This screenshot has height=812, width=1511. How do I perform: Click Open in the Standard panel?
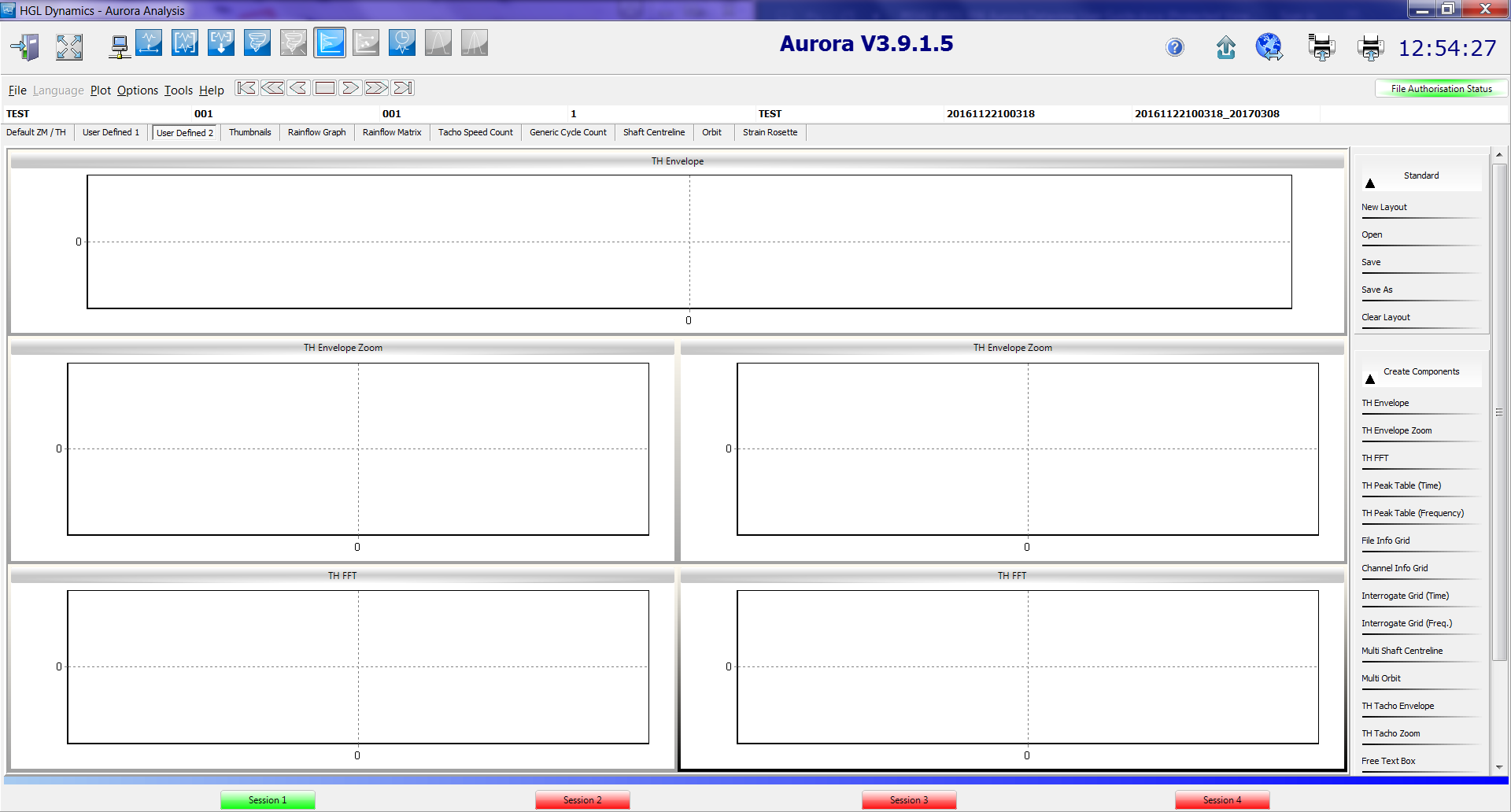pyautogui.click(x=1372, y=234)
